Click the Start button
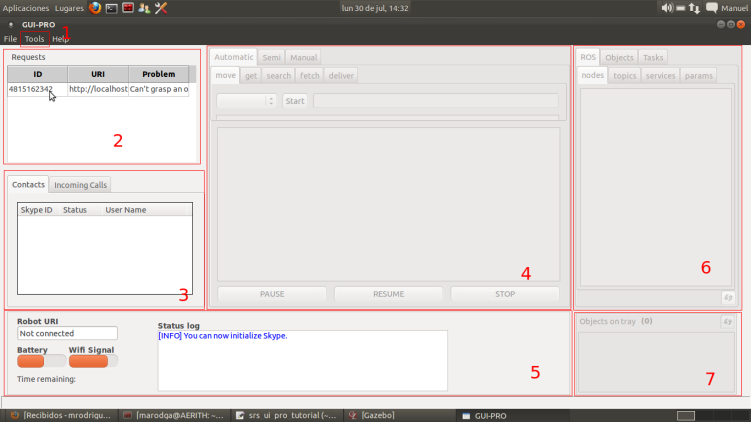Viewport: 751px width, 422px height. pos(294,101)
